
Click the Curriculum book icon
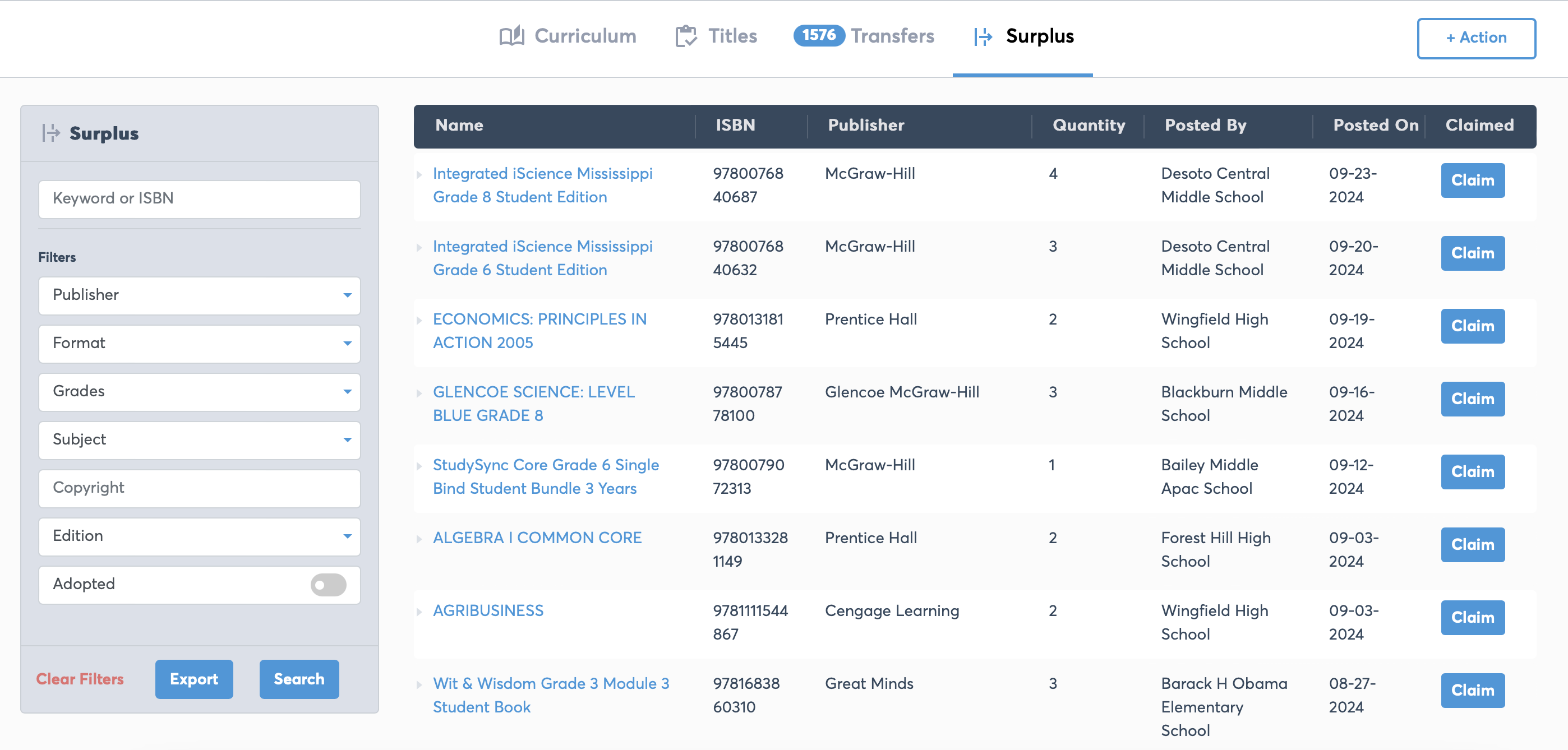(511, 36)
